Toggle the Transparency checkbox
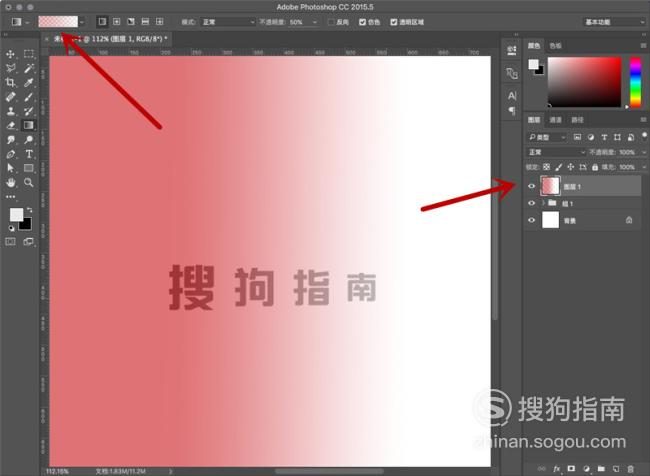This screenshot has width=650, height=476. click(x=393, y=22)
